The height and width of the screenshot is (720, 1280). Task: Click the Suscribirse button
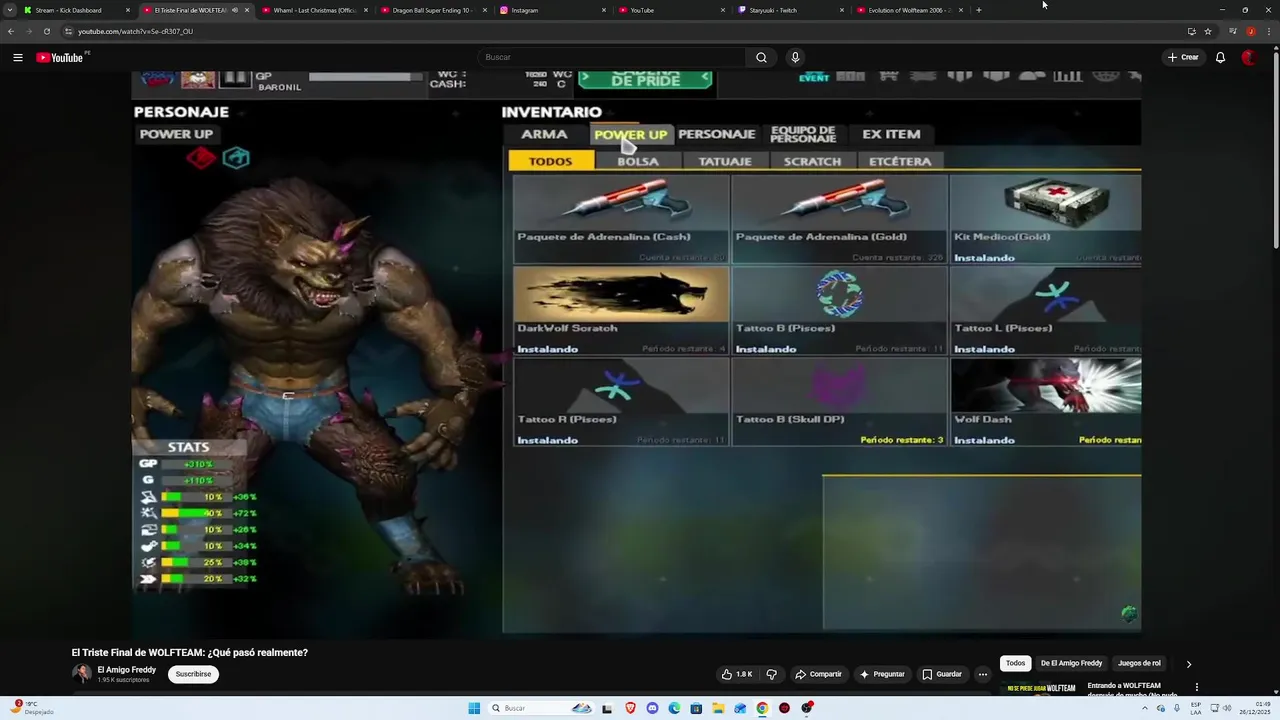[x=193, y=674]
